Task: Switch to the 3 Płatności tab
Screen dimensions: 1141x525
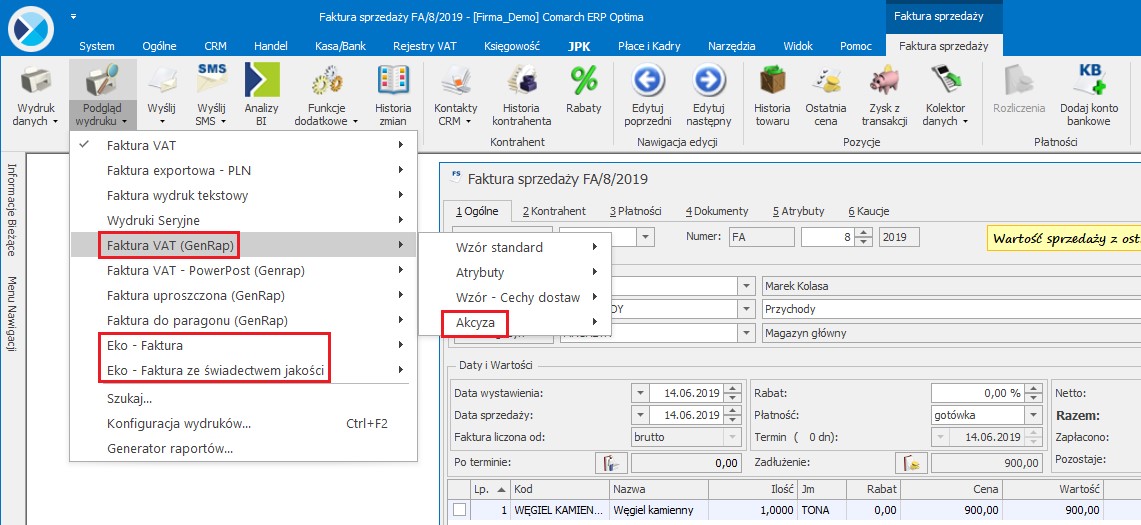Action: click(635, 211)
